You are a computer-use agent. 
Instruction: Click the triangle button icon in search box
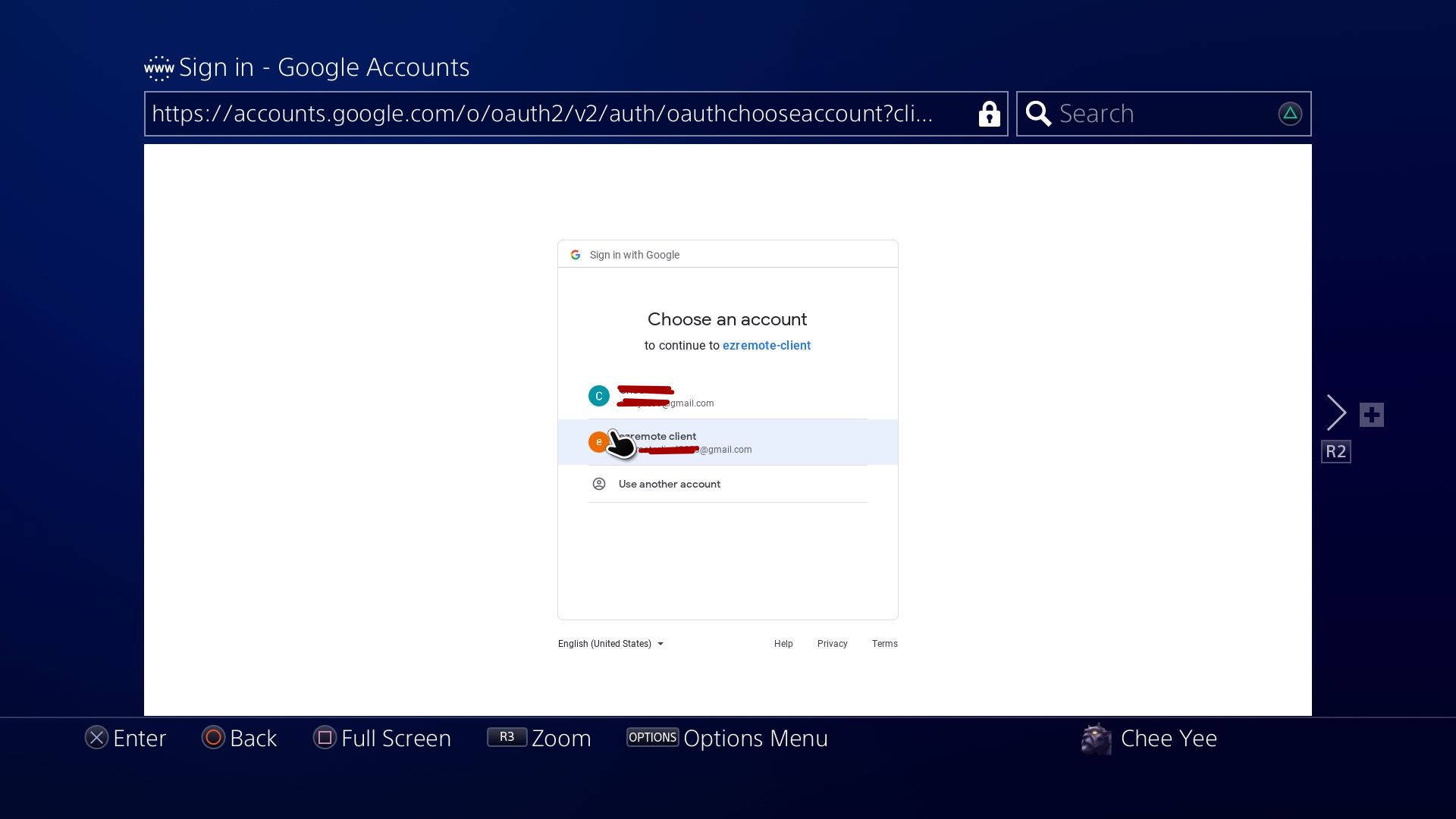[1290, 114]
